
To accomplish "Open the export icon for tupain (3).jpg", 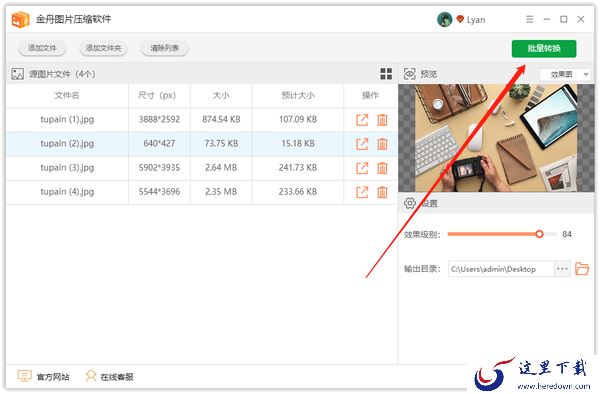I will pos(362,168).
